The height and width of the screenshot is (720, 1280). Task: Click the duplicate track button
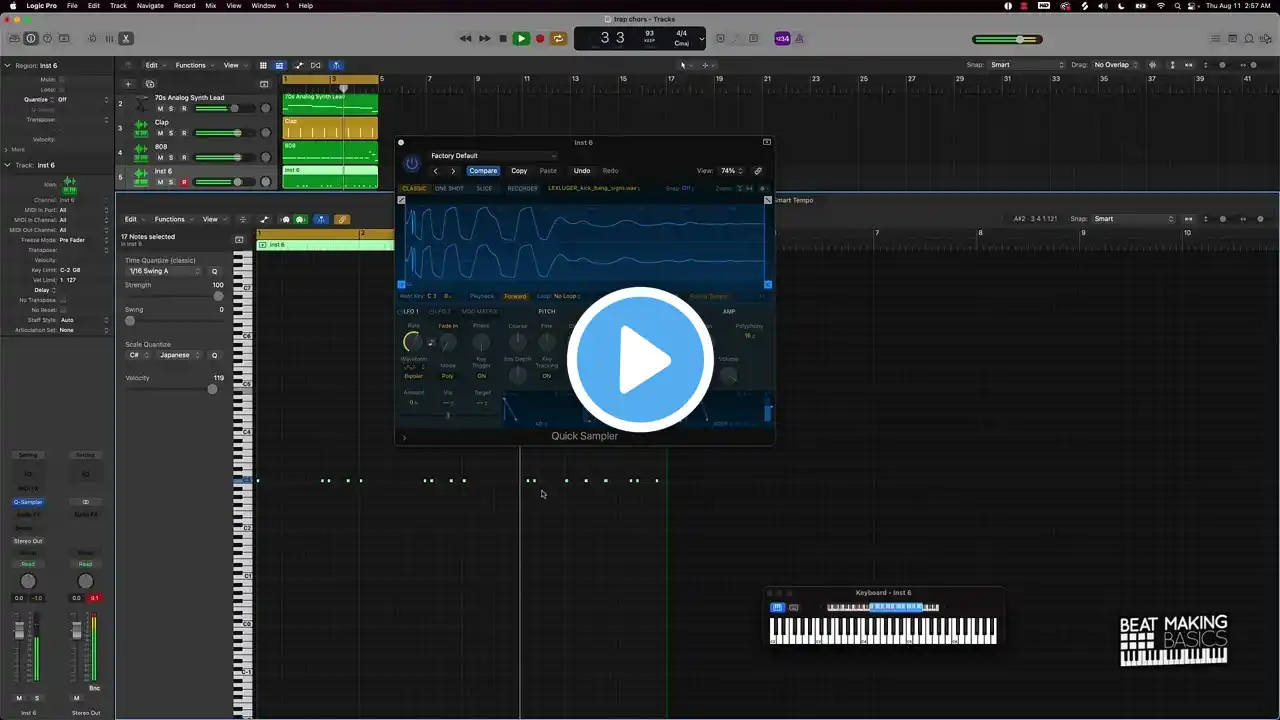click(150, 84)
